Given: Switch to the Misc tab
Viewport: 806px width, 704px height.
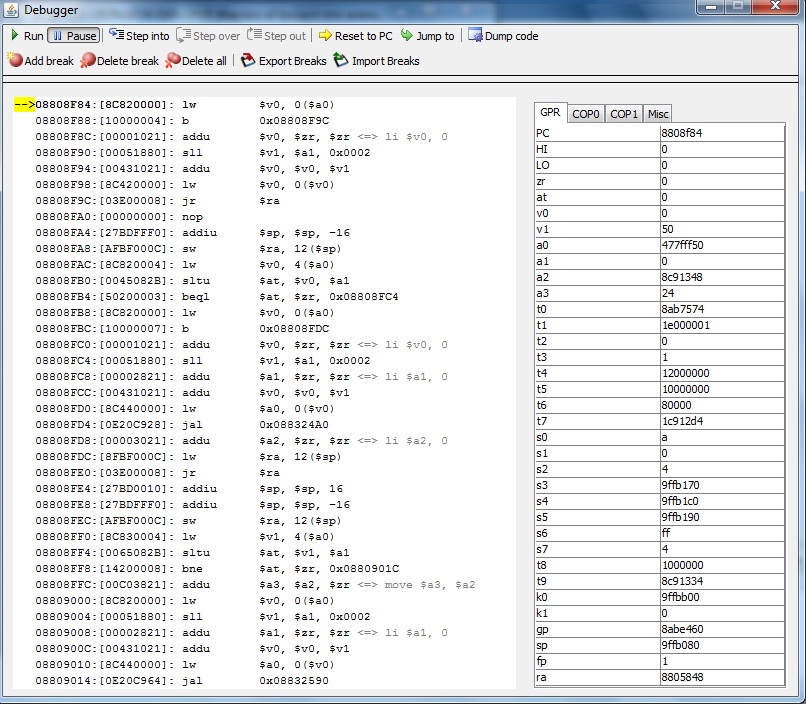Looking at the screenshot, I should coord(658,114).
